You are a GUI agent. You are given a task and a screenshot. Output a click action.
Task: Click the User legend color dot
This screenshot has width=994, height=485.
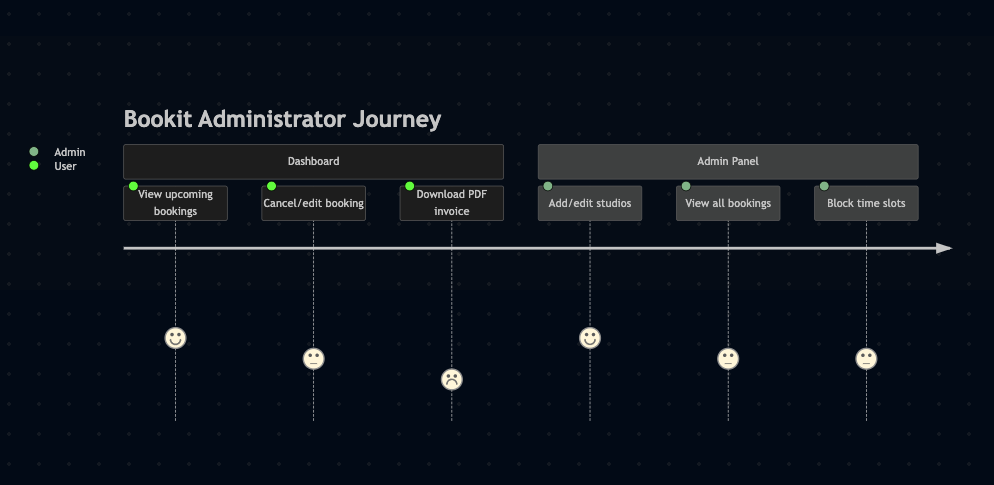tap(34, 165)
